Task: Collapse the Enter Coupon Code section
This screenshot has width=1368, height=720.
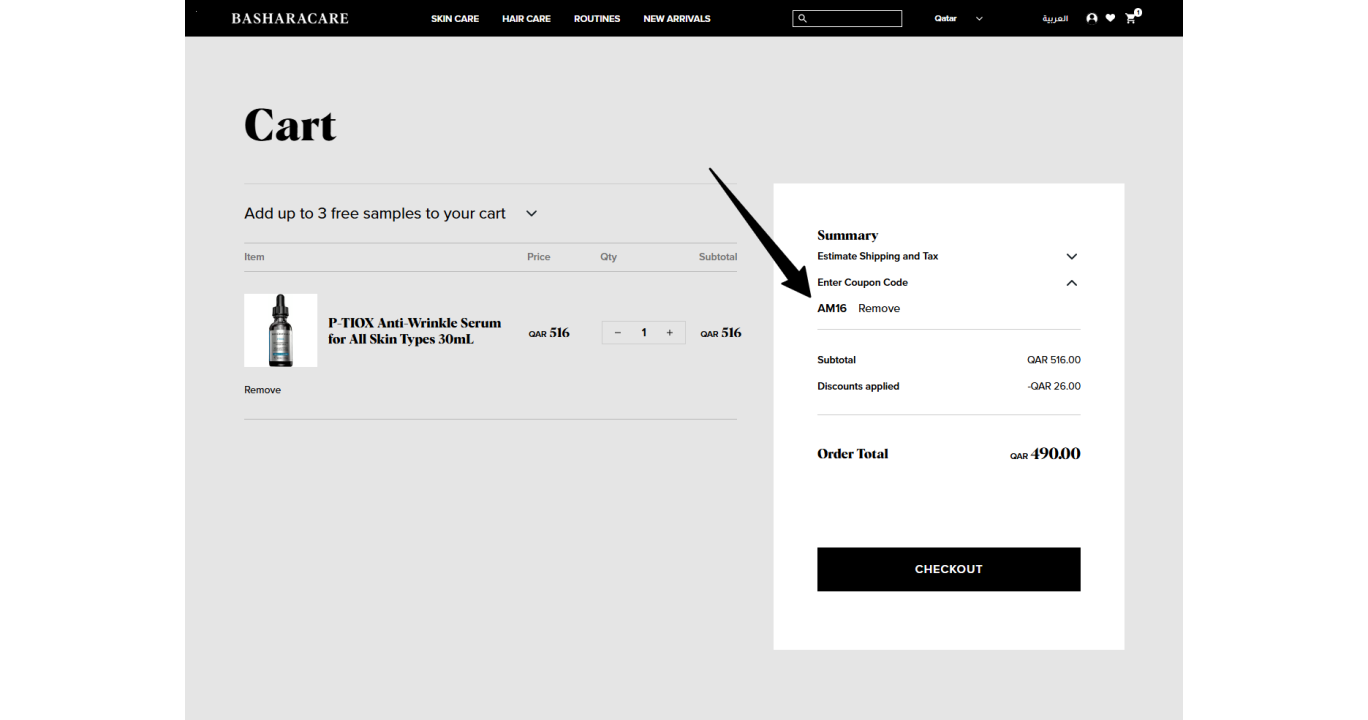Action: 1072,283
